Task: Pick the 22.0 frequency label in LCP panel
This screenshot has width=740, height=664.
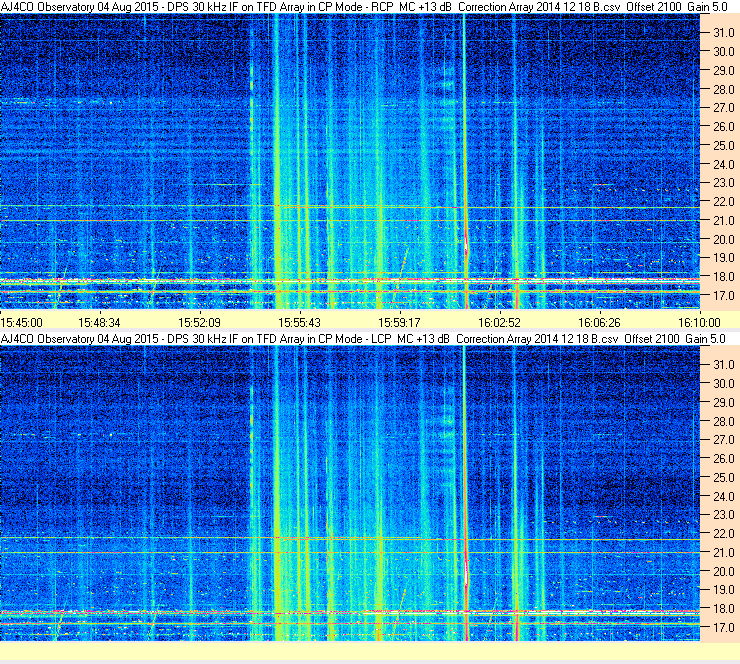Action: point(723,533)
